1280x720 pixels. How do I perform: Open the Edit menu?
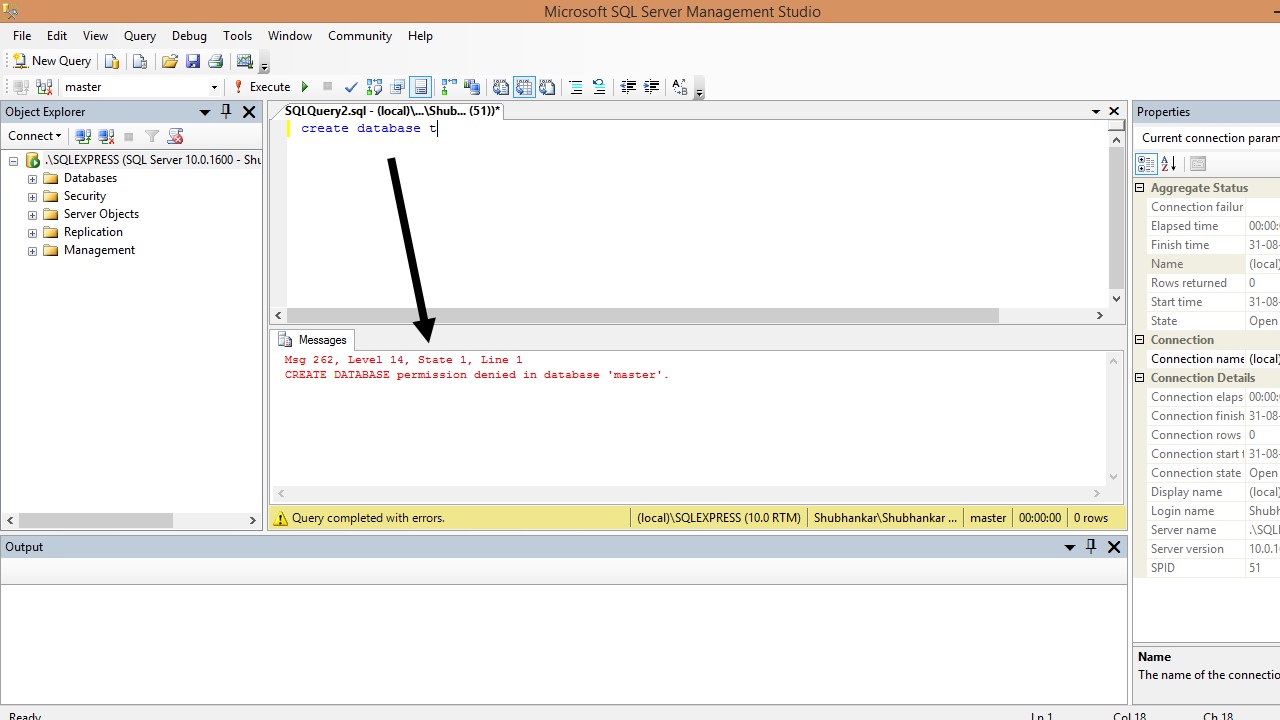(57, 36)
